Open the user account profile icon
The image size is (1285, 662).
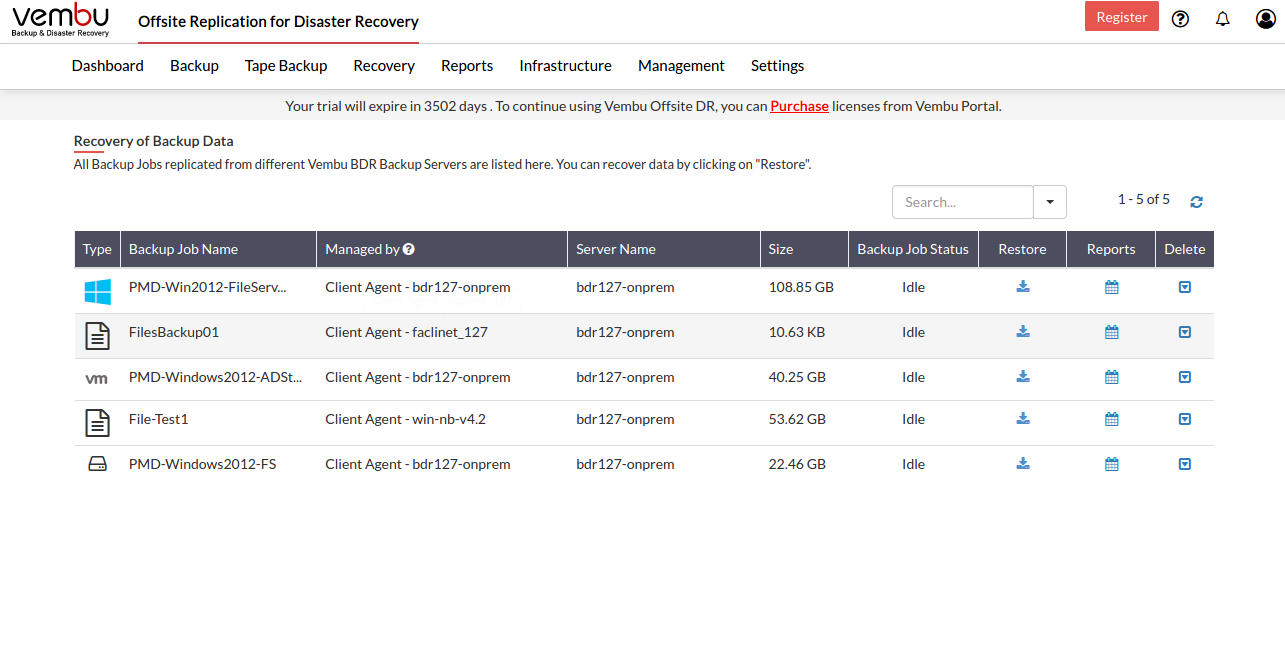pos(1265,18)
